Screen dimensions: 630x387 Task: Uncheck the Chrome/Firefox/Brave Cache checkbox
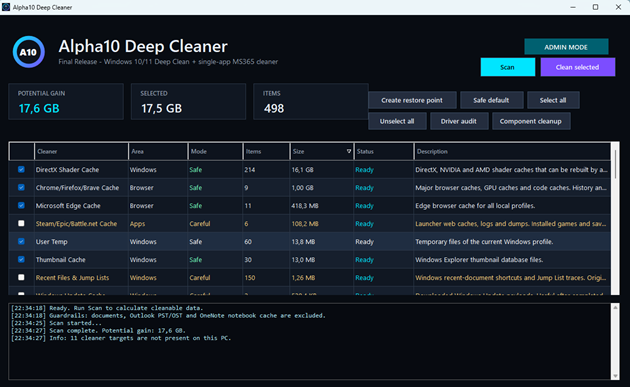[x=21, y=188]
